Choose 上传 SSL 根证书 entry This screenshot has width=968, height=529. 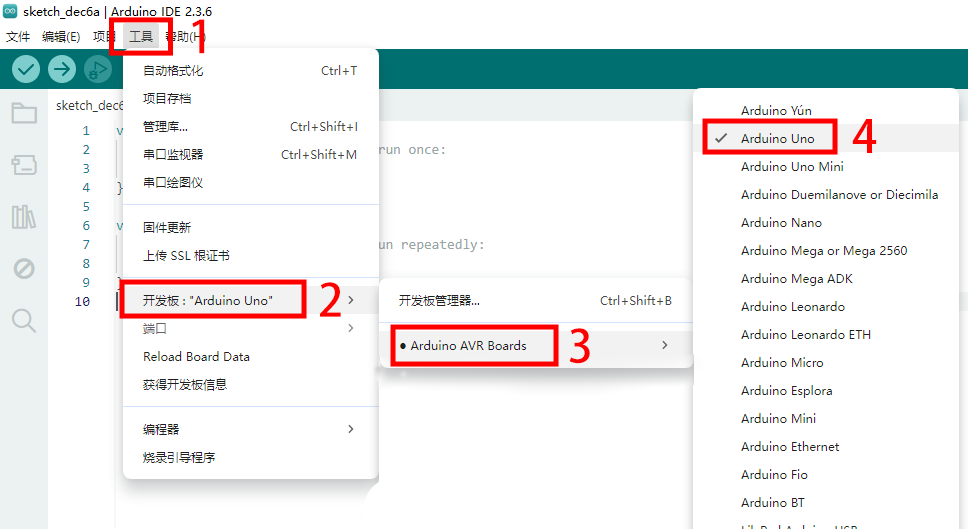[x=251, y=256]
